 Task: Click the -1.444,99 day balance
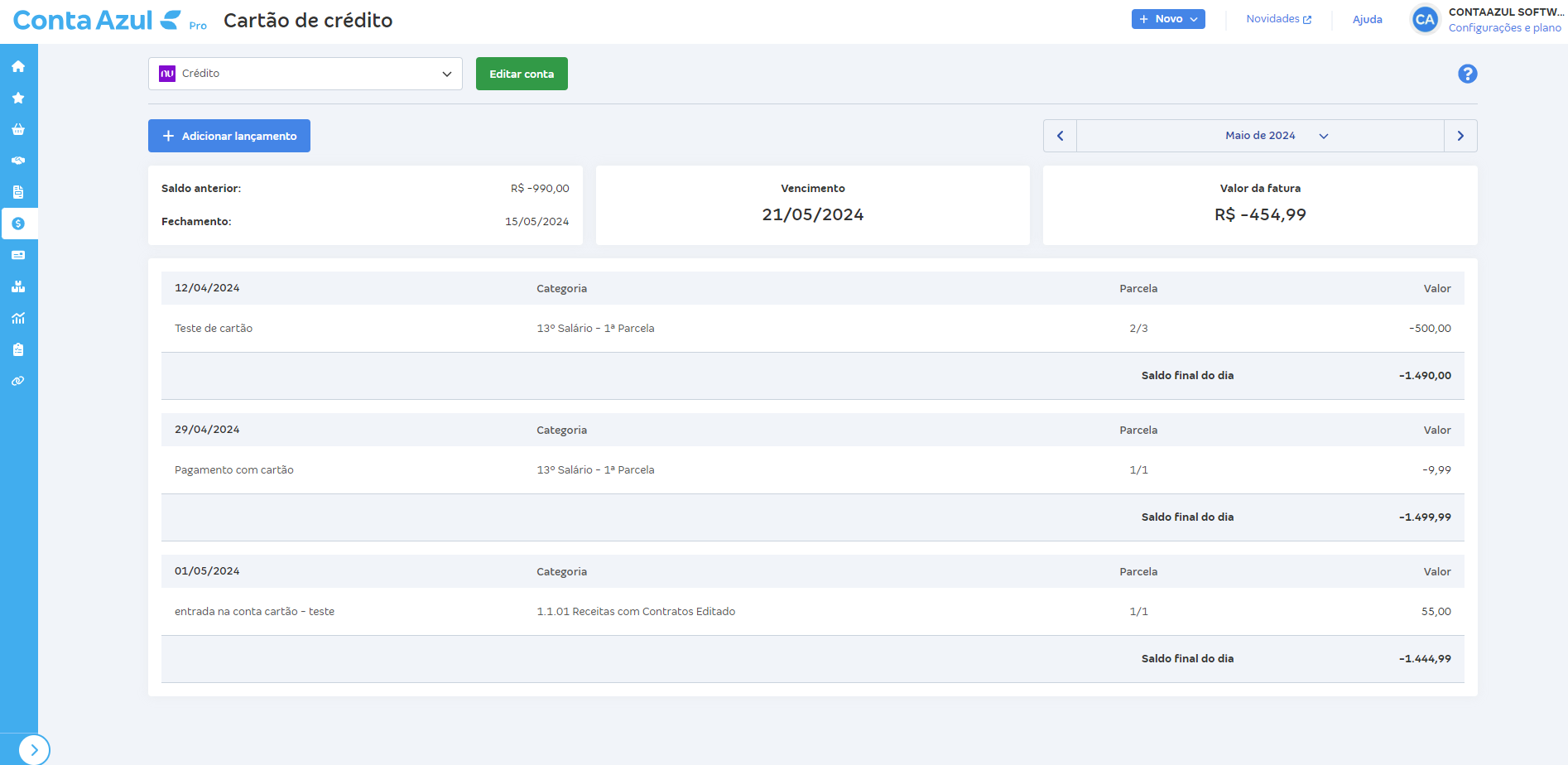[x=1425, y=659]
